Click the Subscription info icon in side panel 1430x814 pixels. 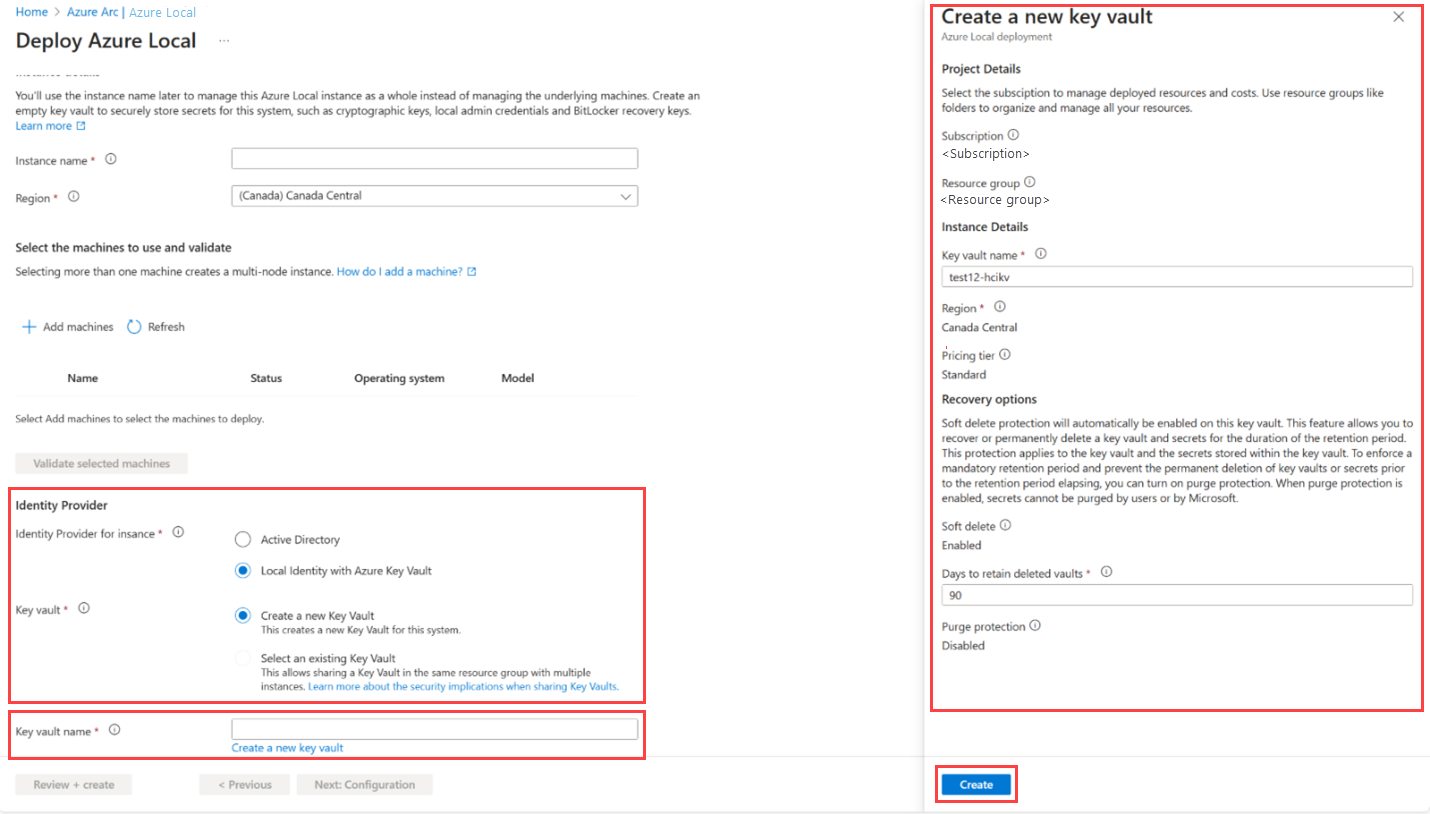(x=1013, y=135)
